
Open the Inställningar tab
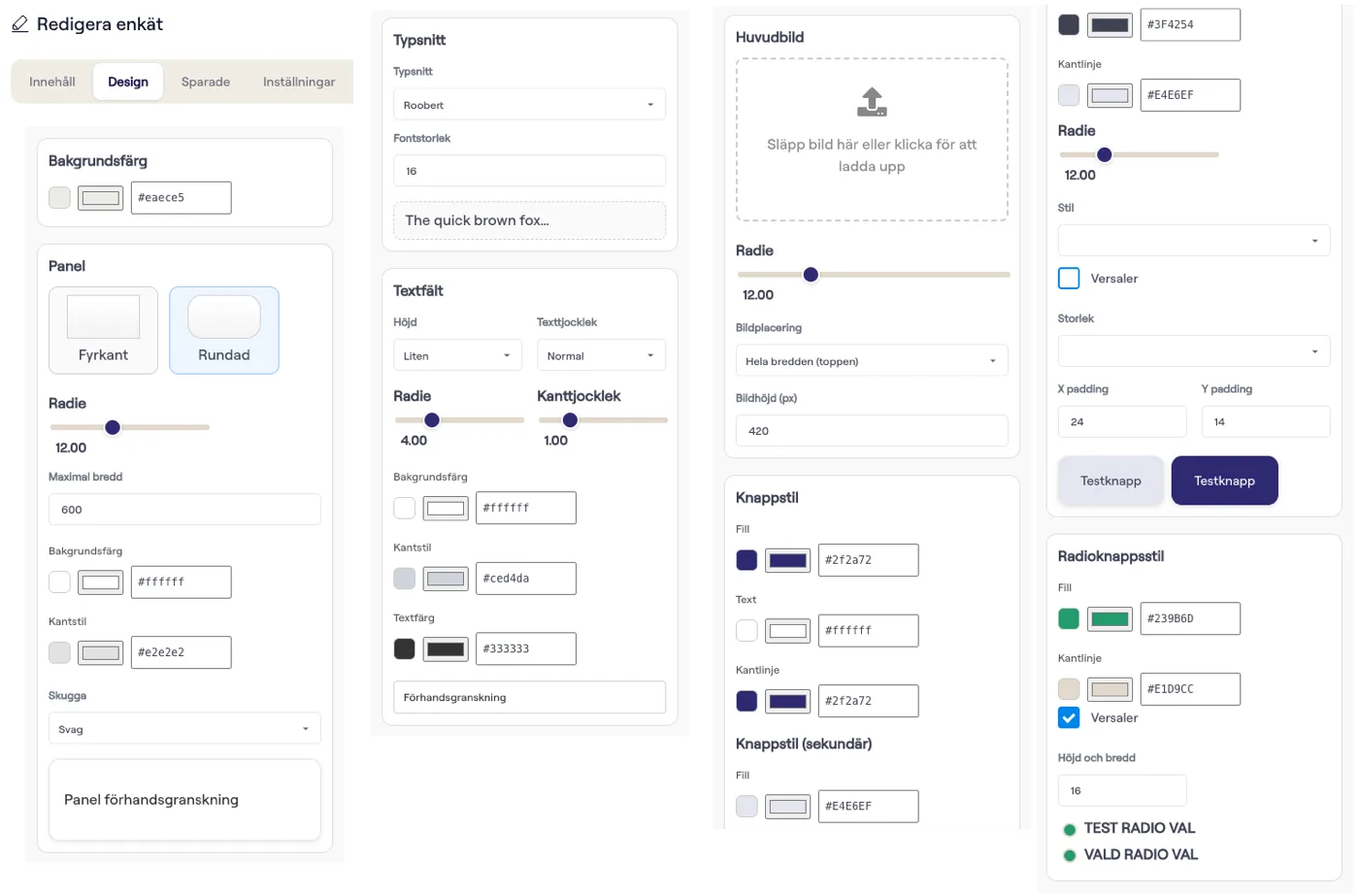click(299, 82)
